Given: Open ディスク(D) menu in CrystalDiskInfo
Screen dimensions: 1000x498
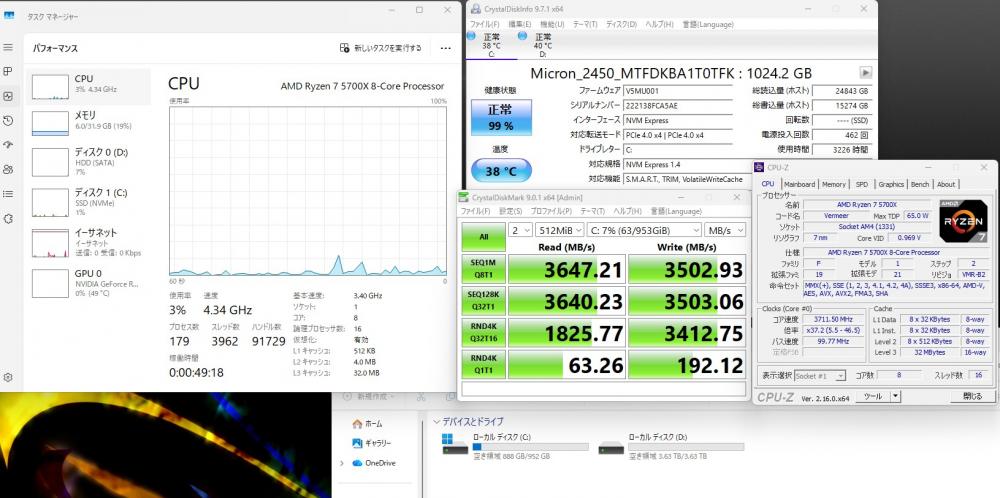Looking at the screenshot, I should click(x=621, y=24).
